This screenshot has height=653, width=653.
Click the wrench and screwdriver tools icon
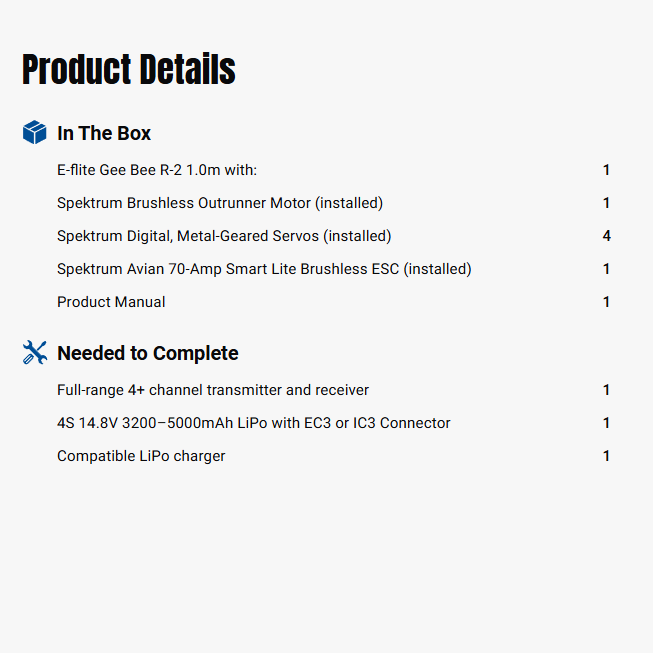coord(34,353)
